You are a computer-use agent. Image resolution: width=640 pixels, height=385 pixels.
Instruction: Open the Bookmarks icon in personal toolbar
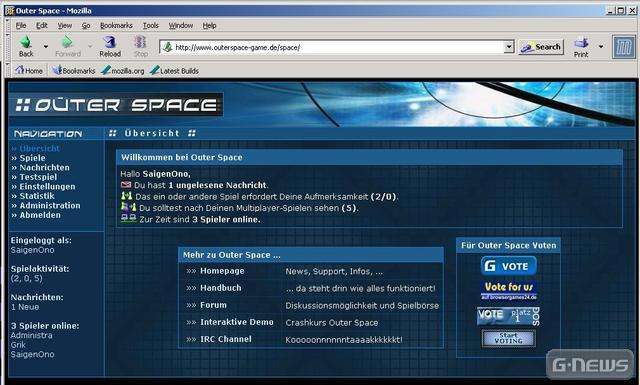[x=57, y=70]
